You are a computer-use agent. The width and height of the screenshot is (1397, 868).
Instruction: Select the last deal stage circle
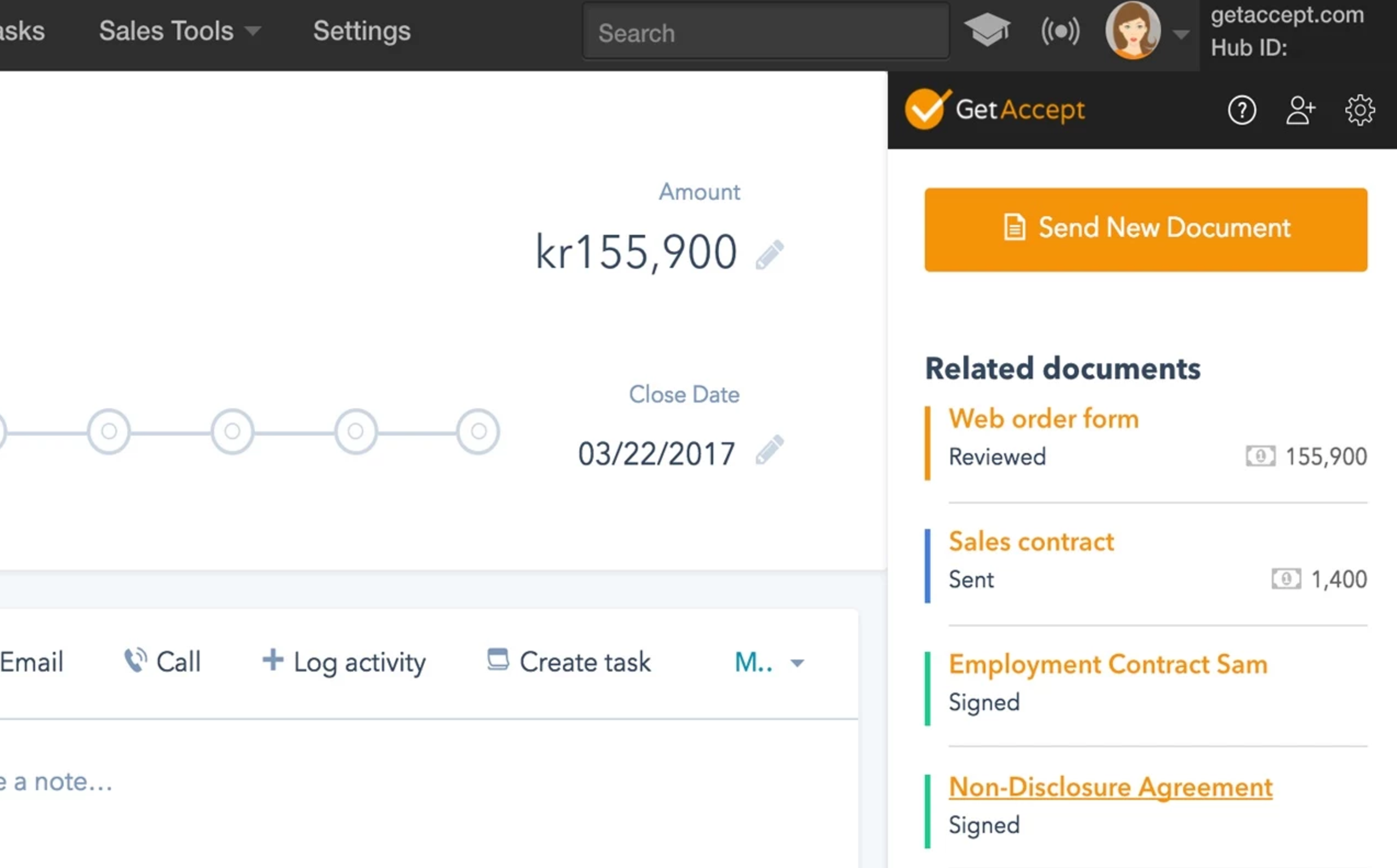point(478,432)
